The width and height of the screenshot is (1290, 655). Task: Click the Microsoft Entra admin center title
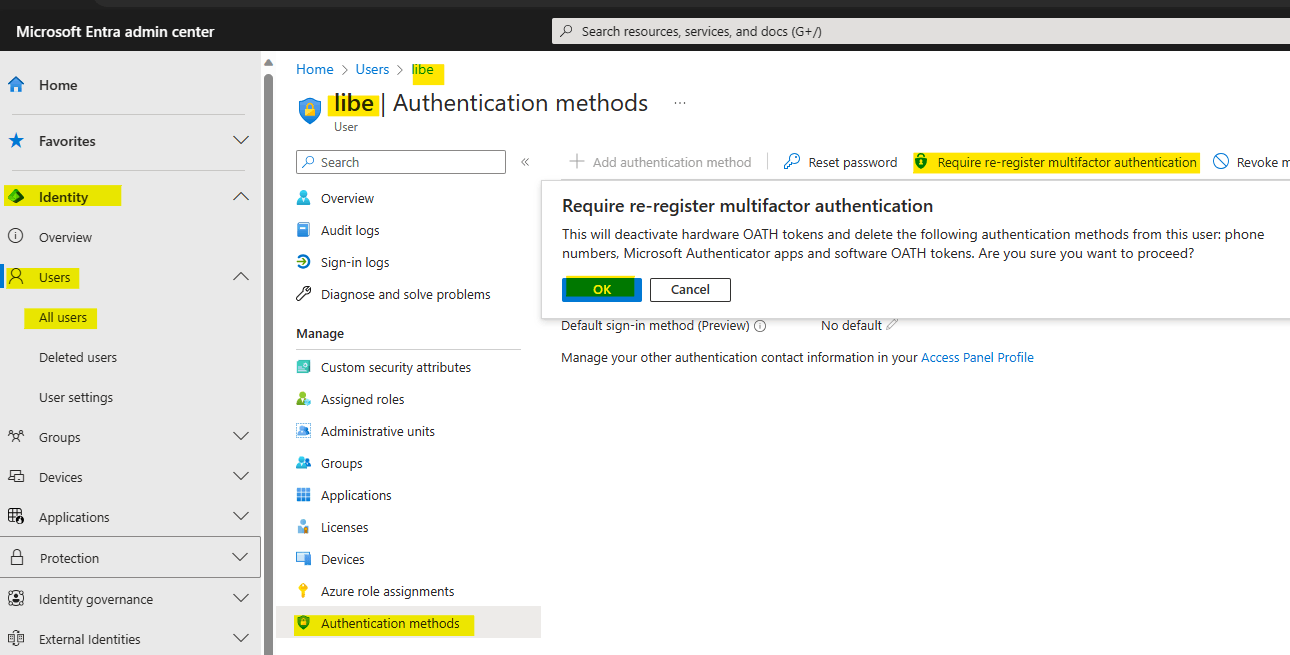click(115, 32)
